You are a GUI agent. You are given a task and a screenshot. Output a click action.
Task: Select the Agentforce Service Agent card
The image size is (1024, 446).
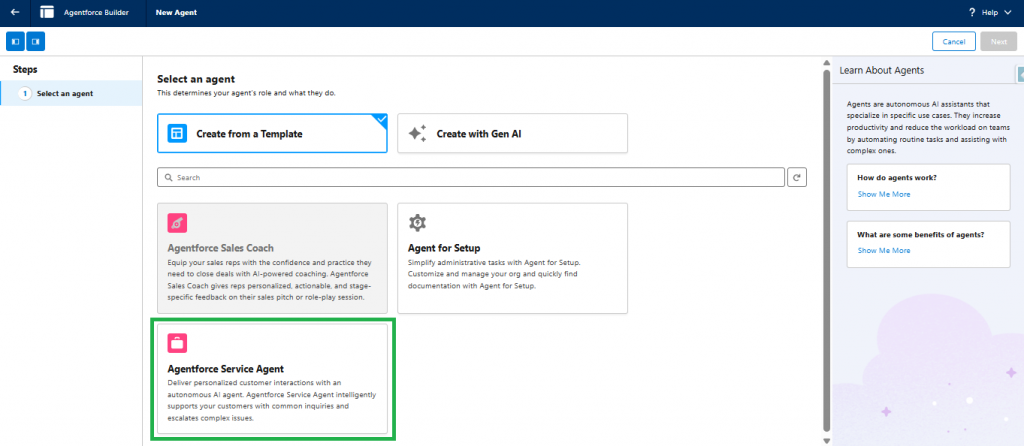(x=272, y=379)
